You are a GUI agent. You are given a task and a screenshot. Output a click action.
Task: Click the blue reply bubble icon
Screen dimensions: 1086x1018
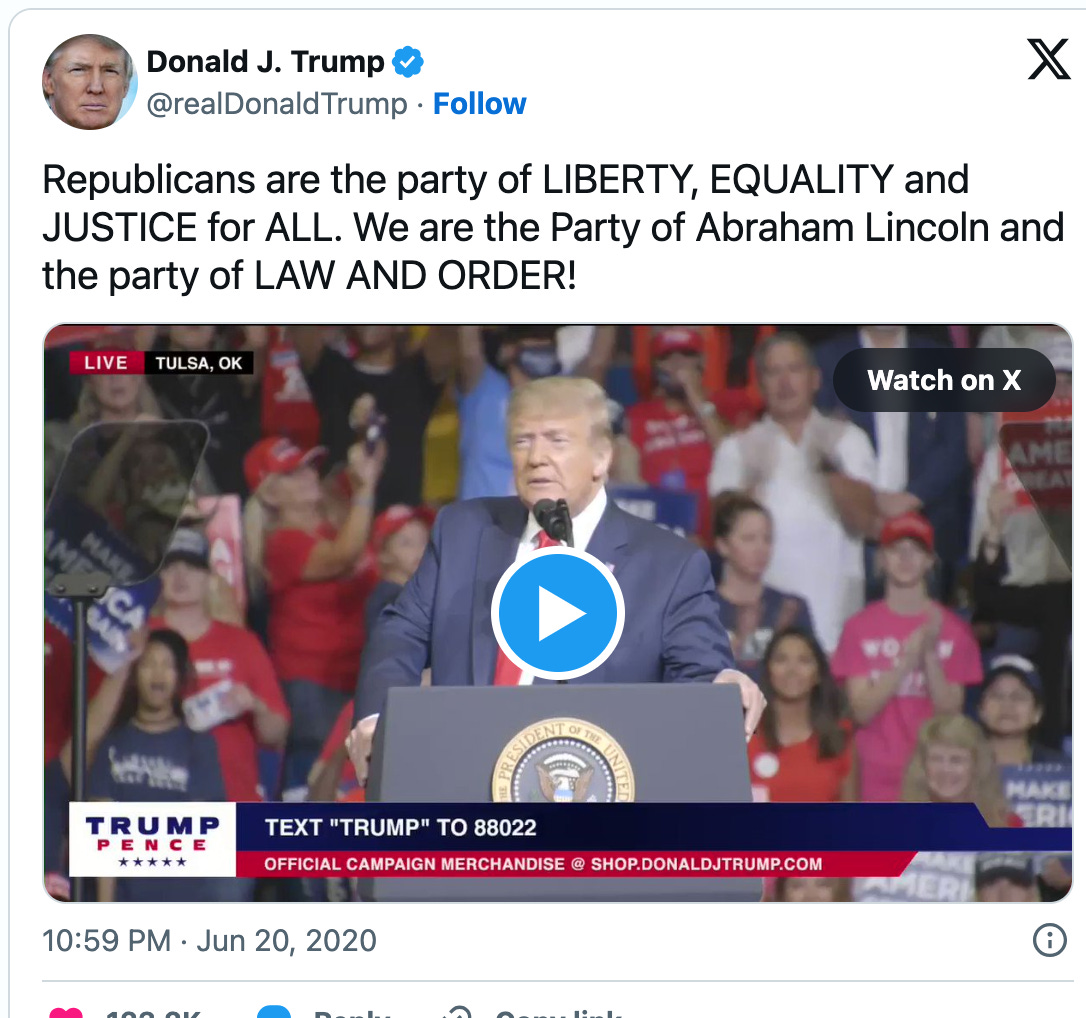click(x=274, y=1012)
